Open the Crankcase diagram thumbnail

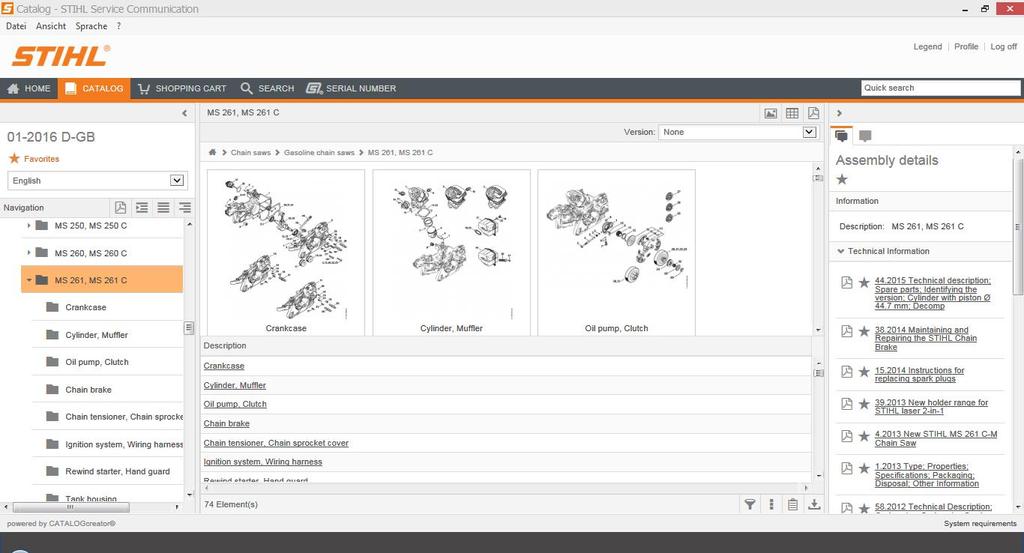(286, 253)
